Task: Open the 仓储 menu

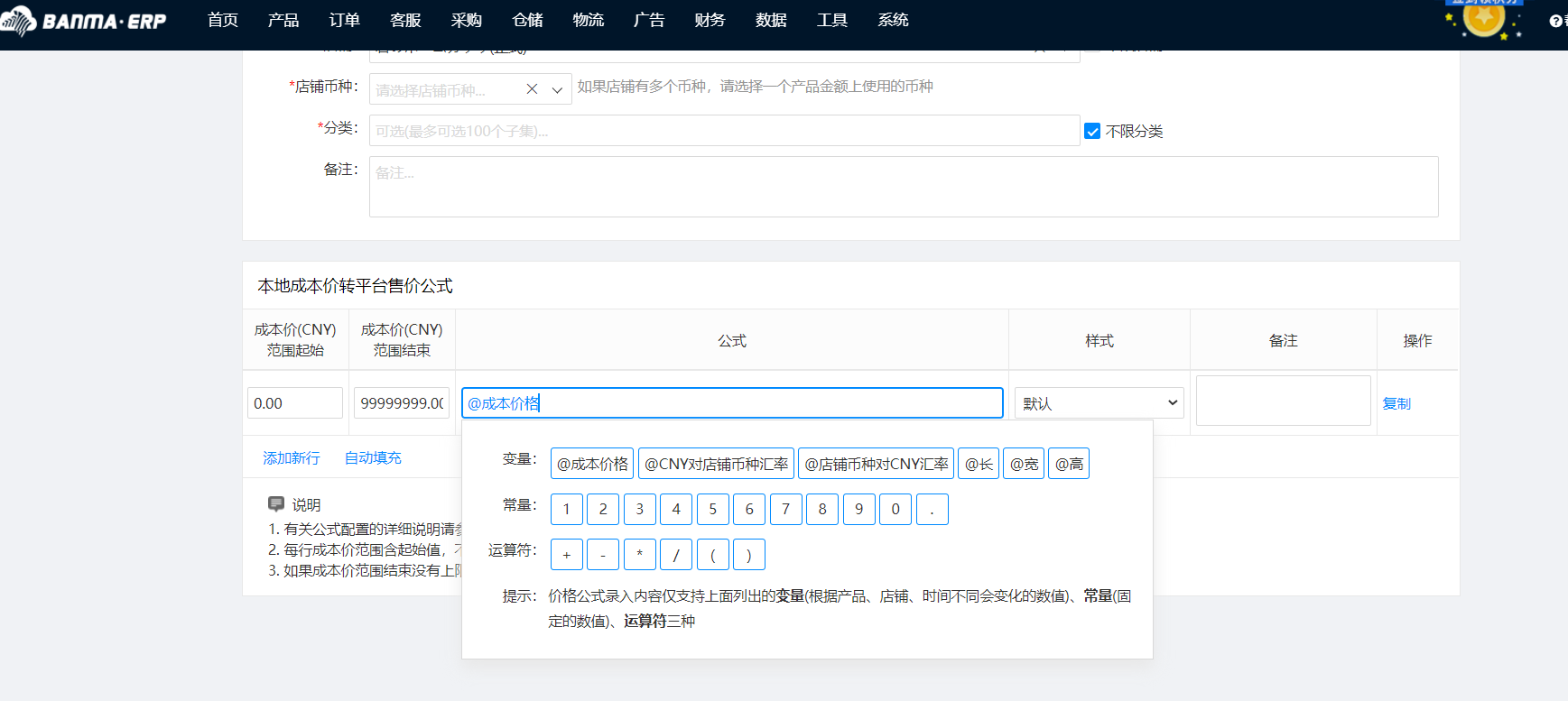Action: pos(527,20)
